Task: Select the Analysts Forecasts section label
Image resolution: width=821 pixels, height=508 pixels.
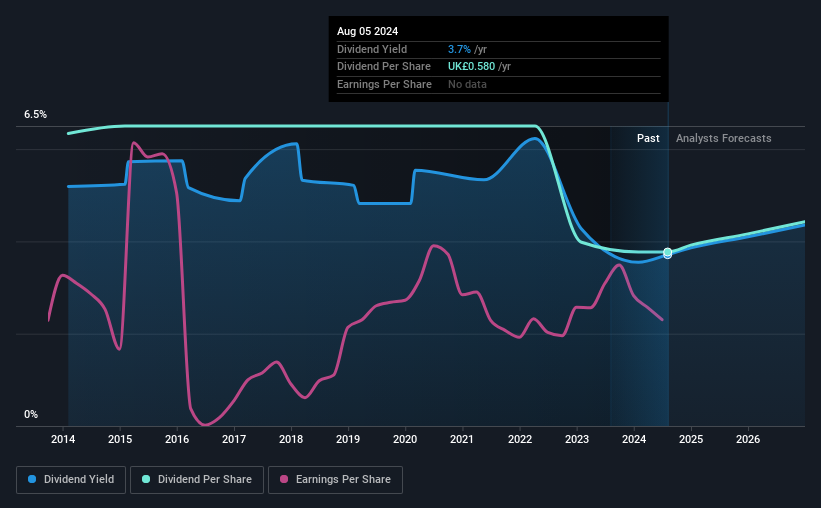Action: [x=724, y=138]
